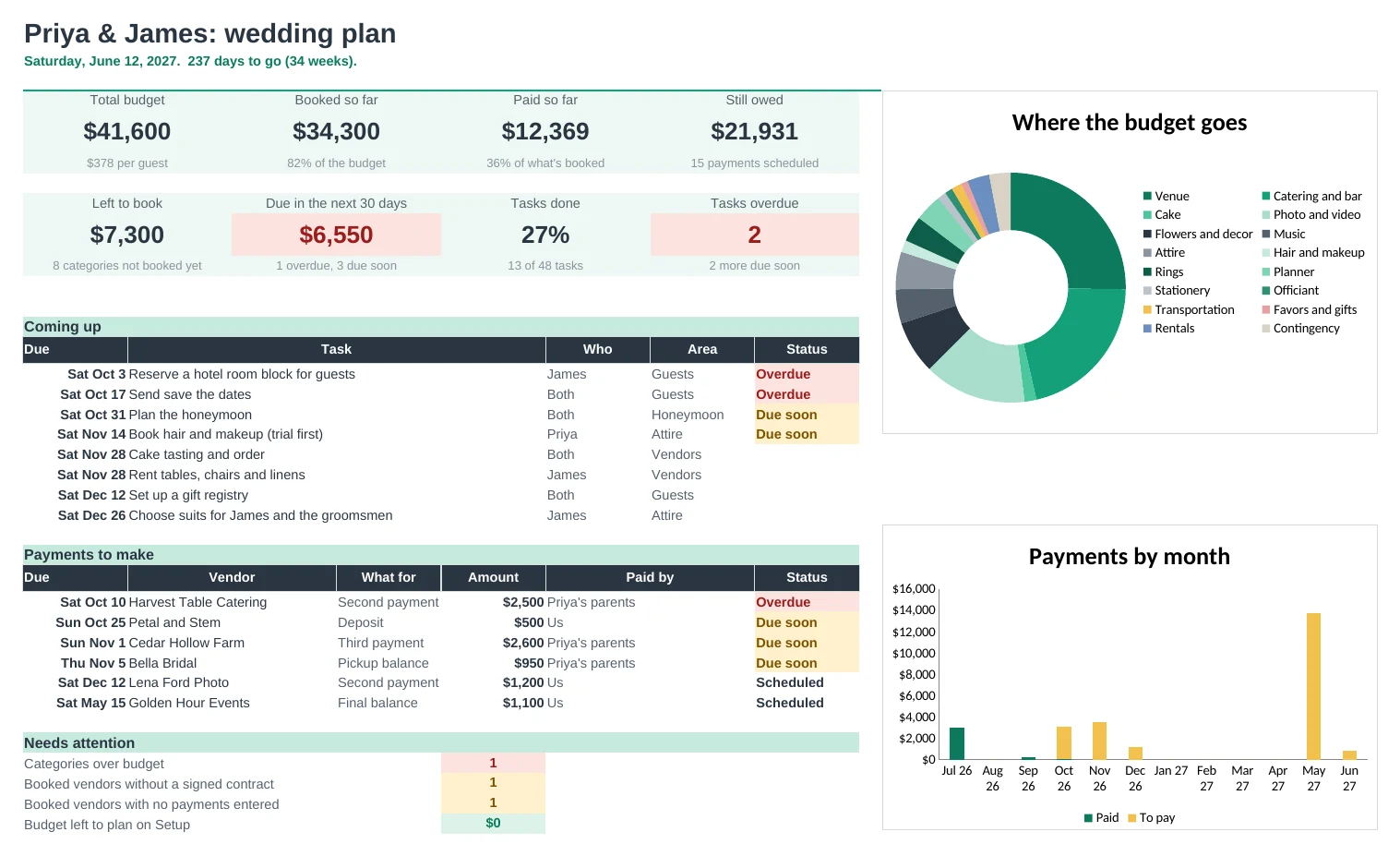Select the 'Plan the honeymoon' task row
The width and height of the screenshot is (1400, 856).
point(441,415)
